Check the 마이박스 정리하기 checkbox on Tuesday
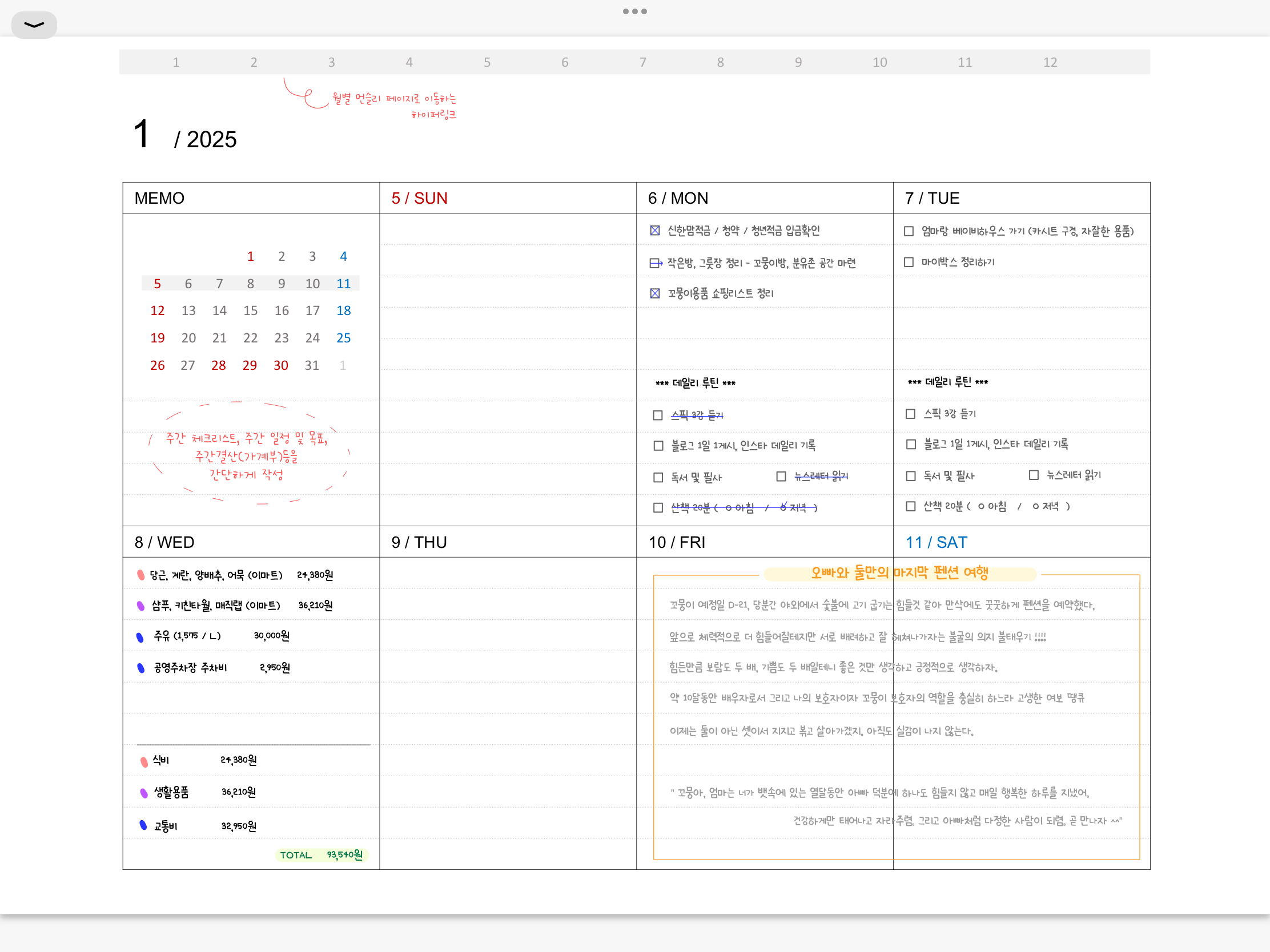 tap(909, 262)
